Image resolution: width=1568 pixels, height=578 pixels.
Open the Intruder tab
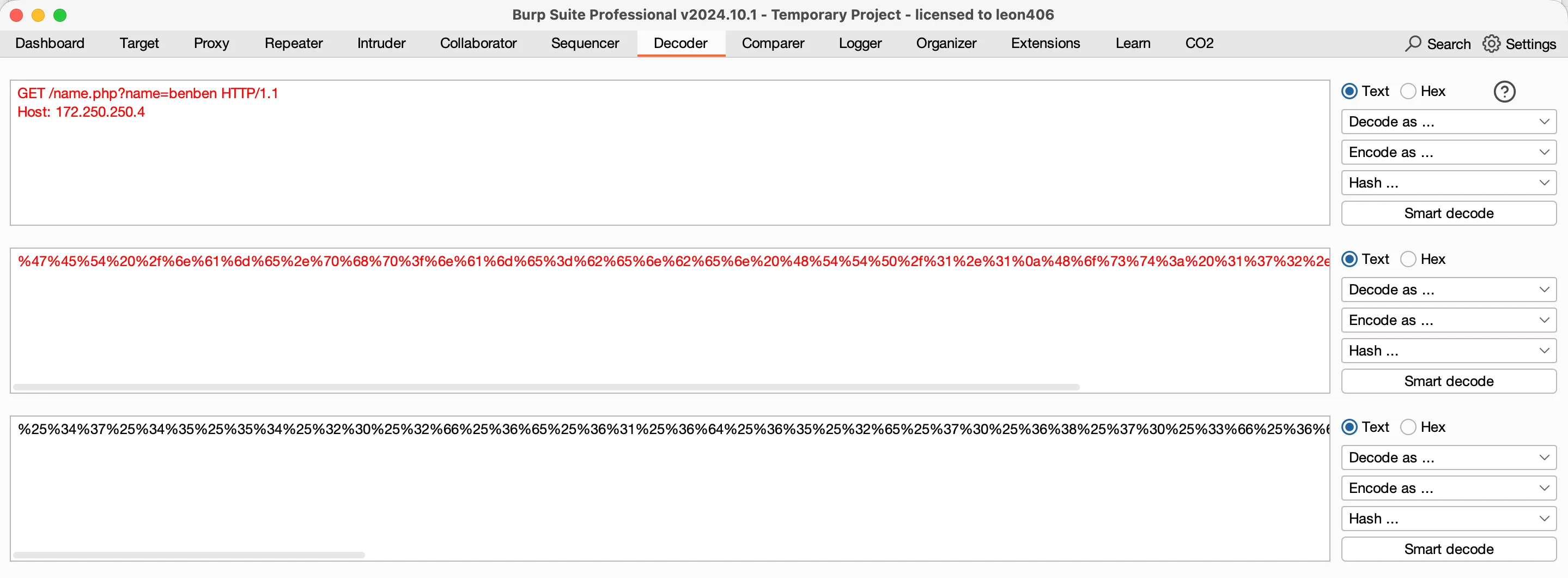click(381, 43)
